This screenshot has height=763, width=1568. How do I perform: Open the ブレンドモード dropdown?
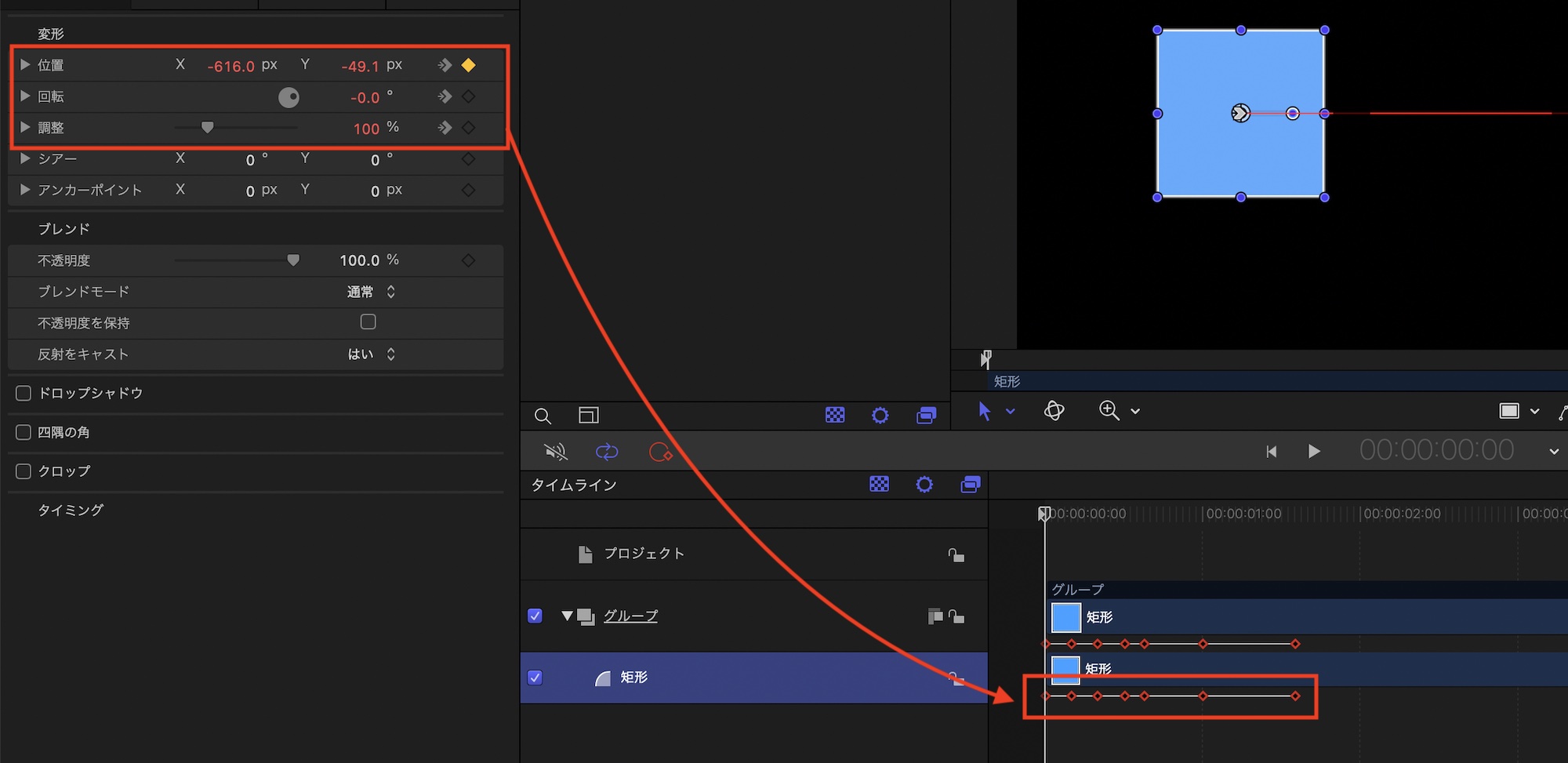click(371, 292)
